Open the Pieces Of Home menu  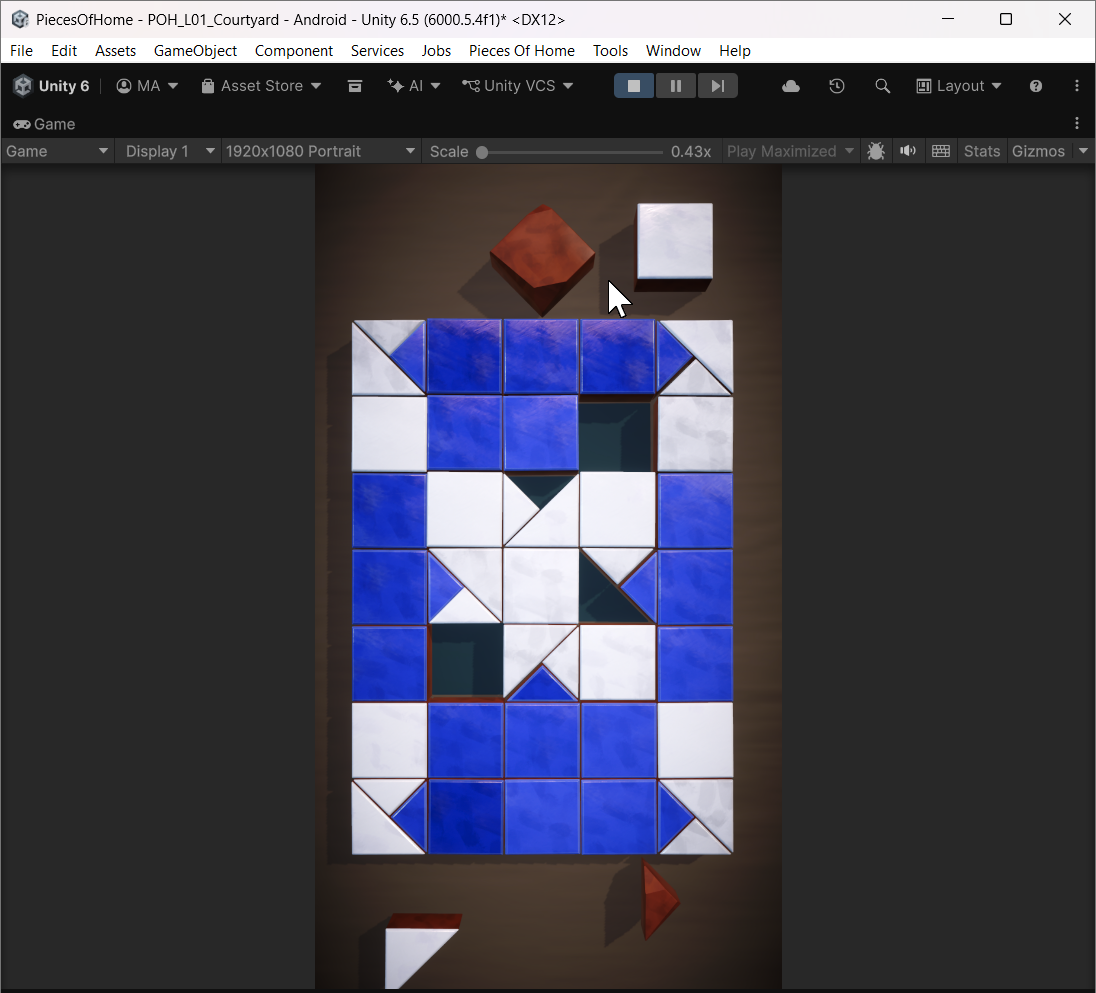pyautogui.click(x=521, y=51)
